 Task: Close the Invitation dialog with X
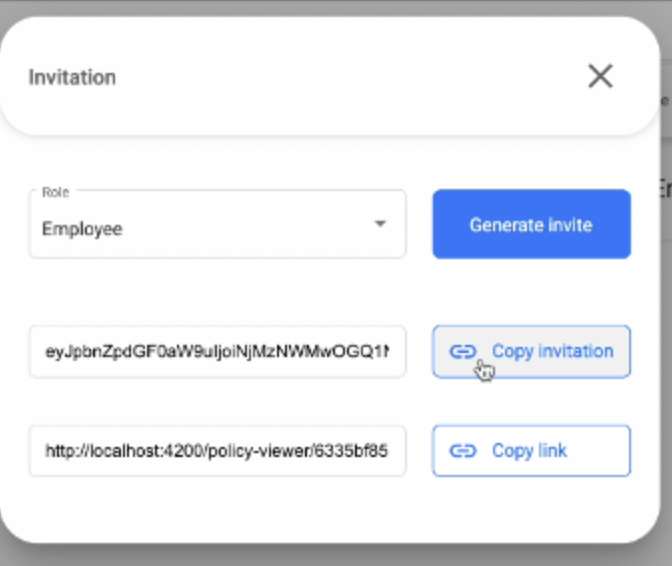tap(600, 76)
